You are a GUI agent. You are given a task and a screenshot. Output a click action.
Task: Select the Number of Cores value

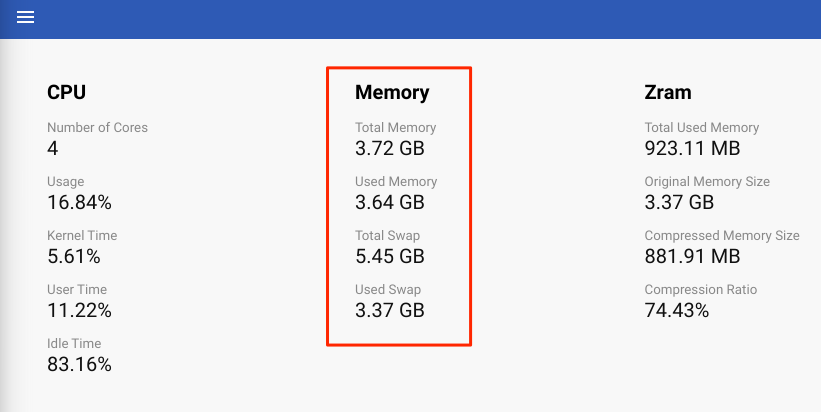53,149
